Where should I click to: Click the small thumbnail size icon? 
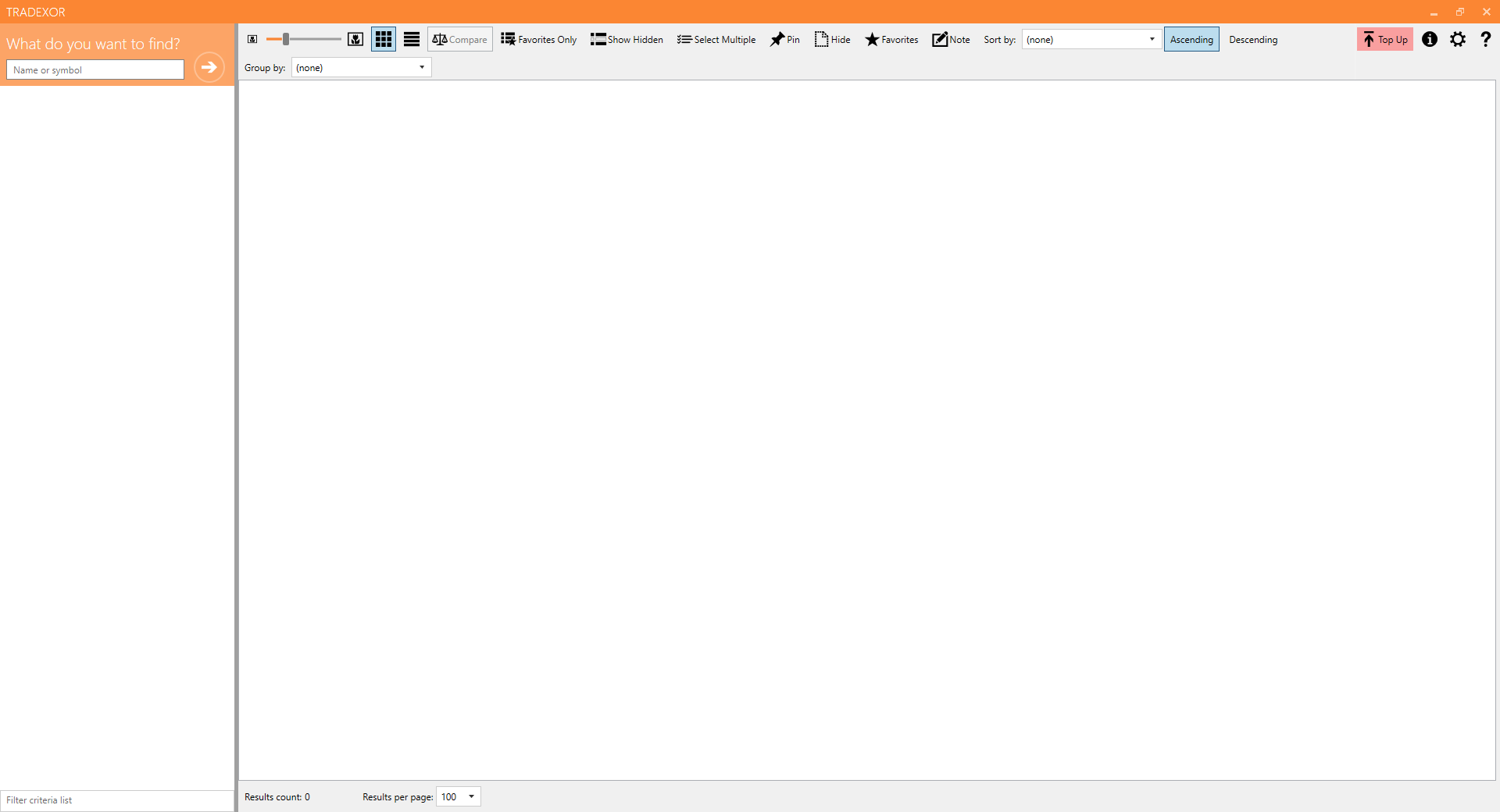pos(252,39)
